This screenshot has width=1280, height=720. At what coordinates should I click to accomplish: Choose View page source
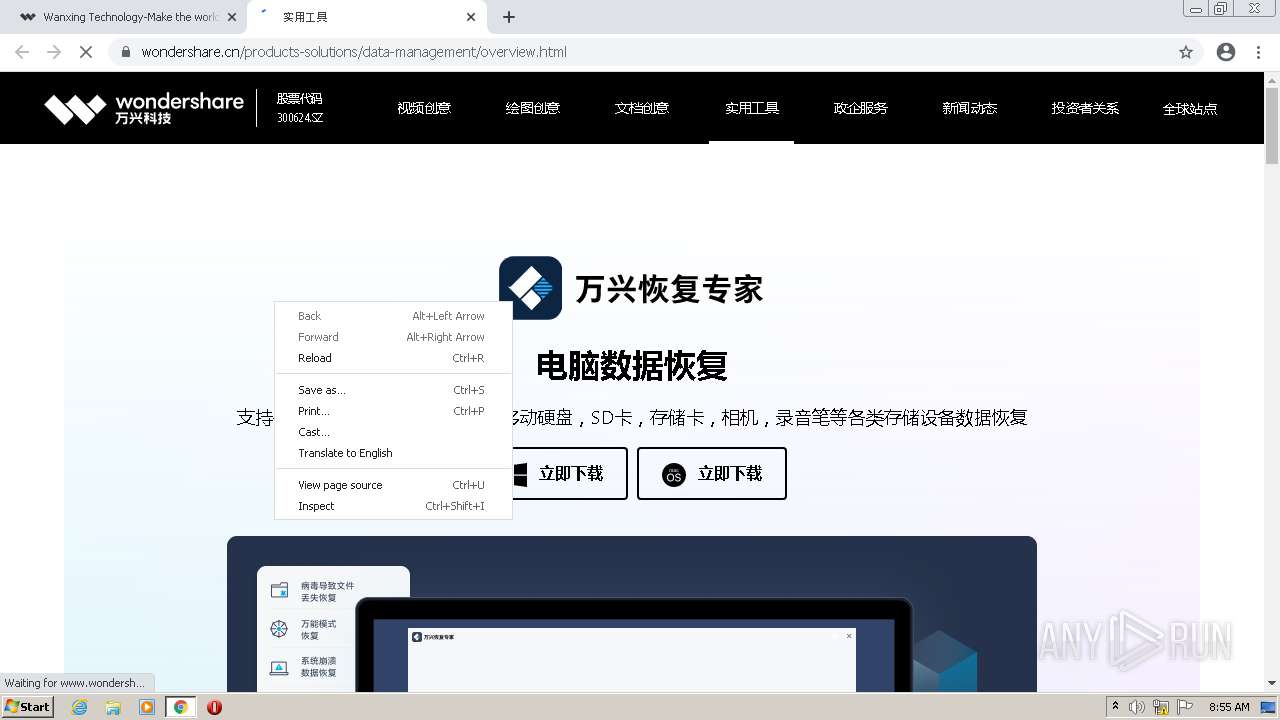(393, 485)
